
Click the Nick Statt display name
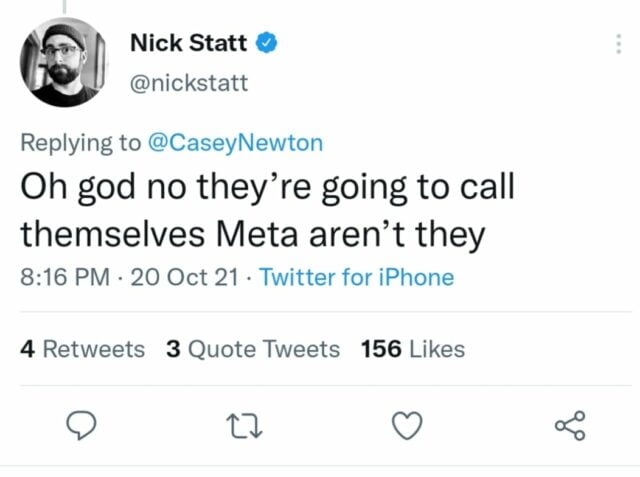pyautogui.click(x=189, y=42)
